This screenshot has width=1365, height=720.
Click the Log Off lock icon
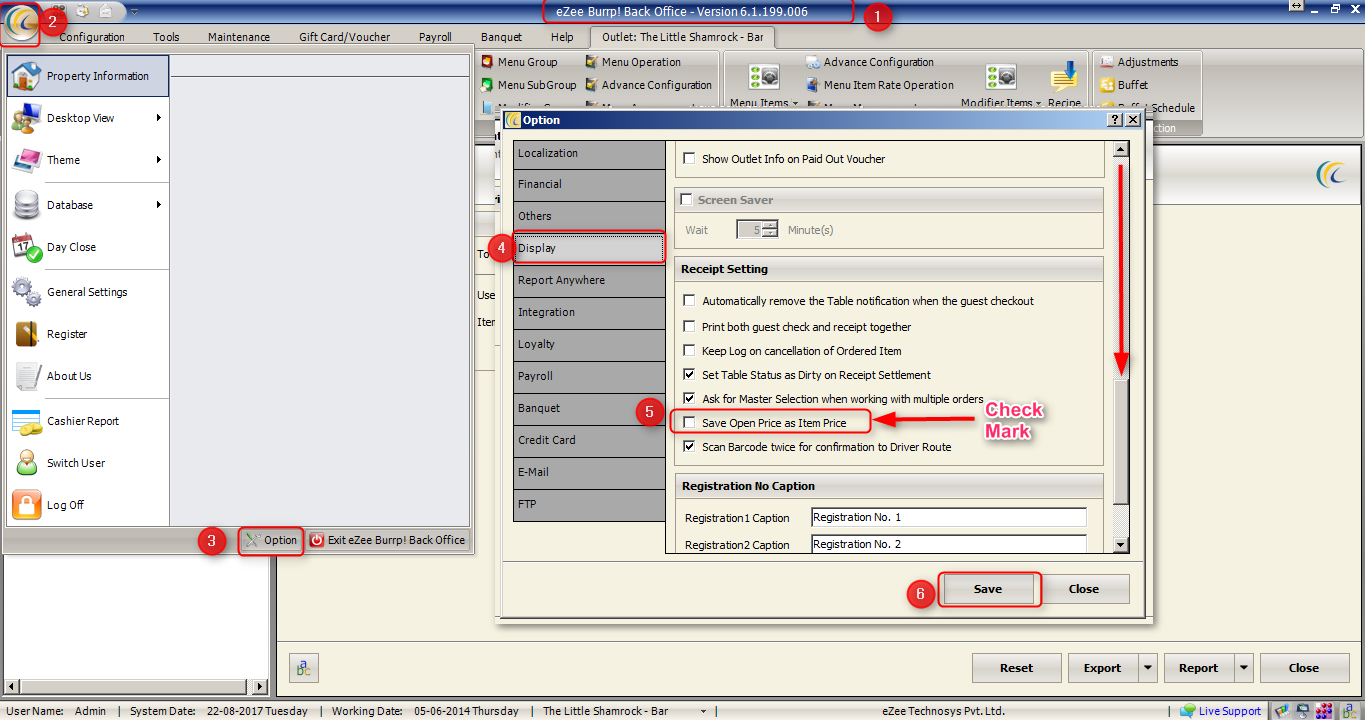pyautogui.click(x=26, y=505)
